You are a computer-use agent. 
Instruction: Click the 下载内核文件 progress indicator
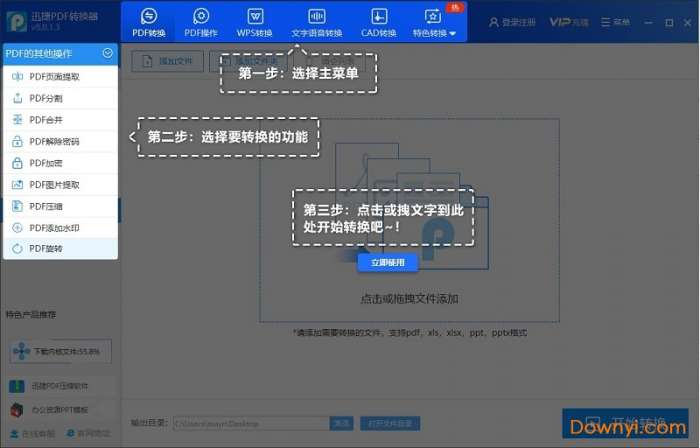(61, 351)
